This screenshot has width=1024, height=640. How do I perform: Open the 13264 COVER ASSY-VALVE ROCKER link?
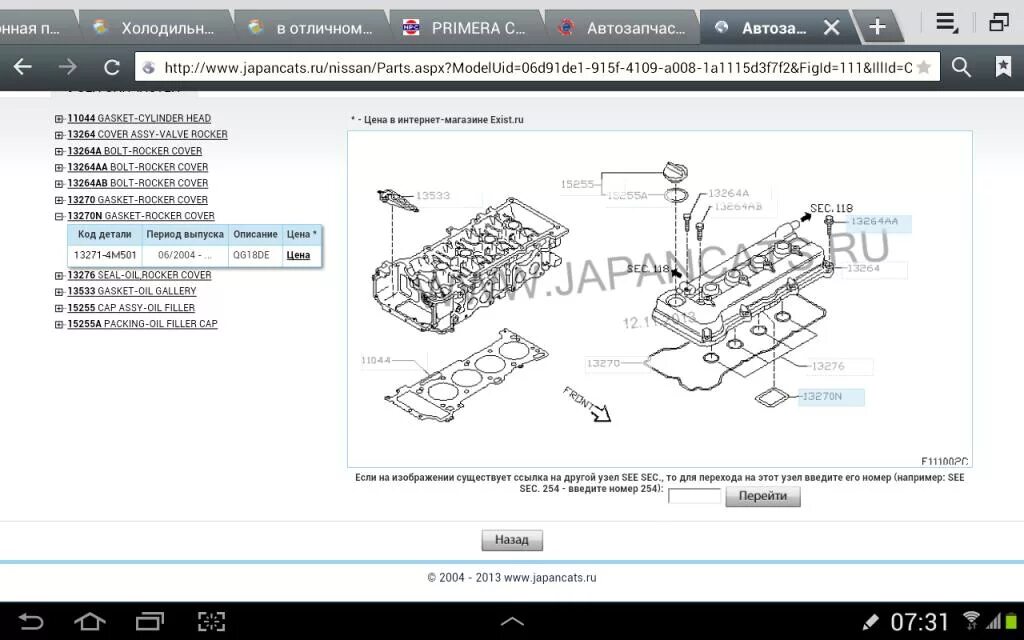tap(148, 135)
